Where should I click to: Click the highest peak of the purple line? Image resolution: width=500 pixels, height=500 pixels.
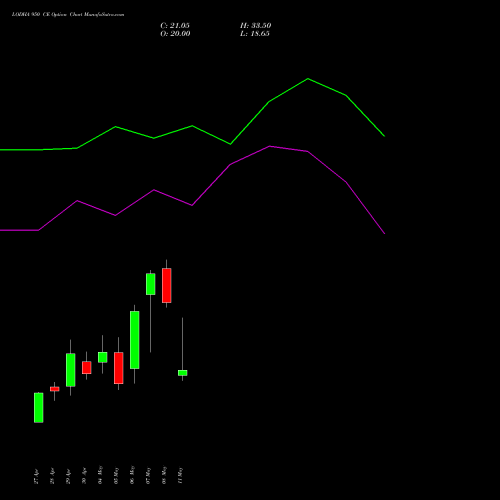[x=270, y=146]
